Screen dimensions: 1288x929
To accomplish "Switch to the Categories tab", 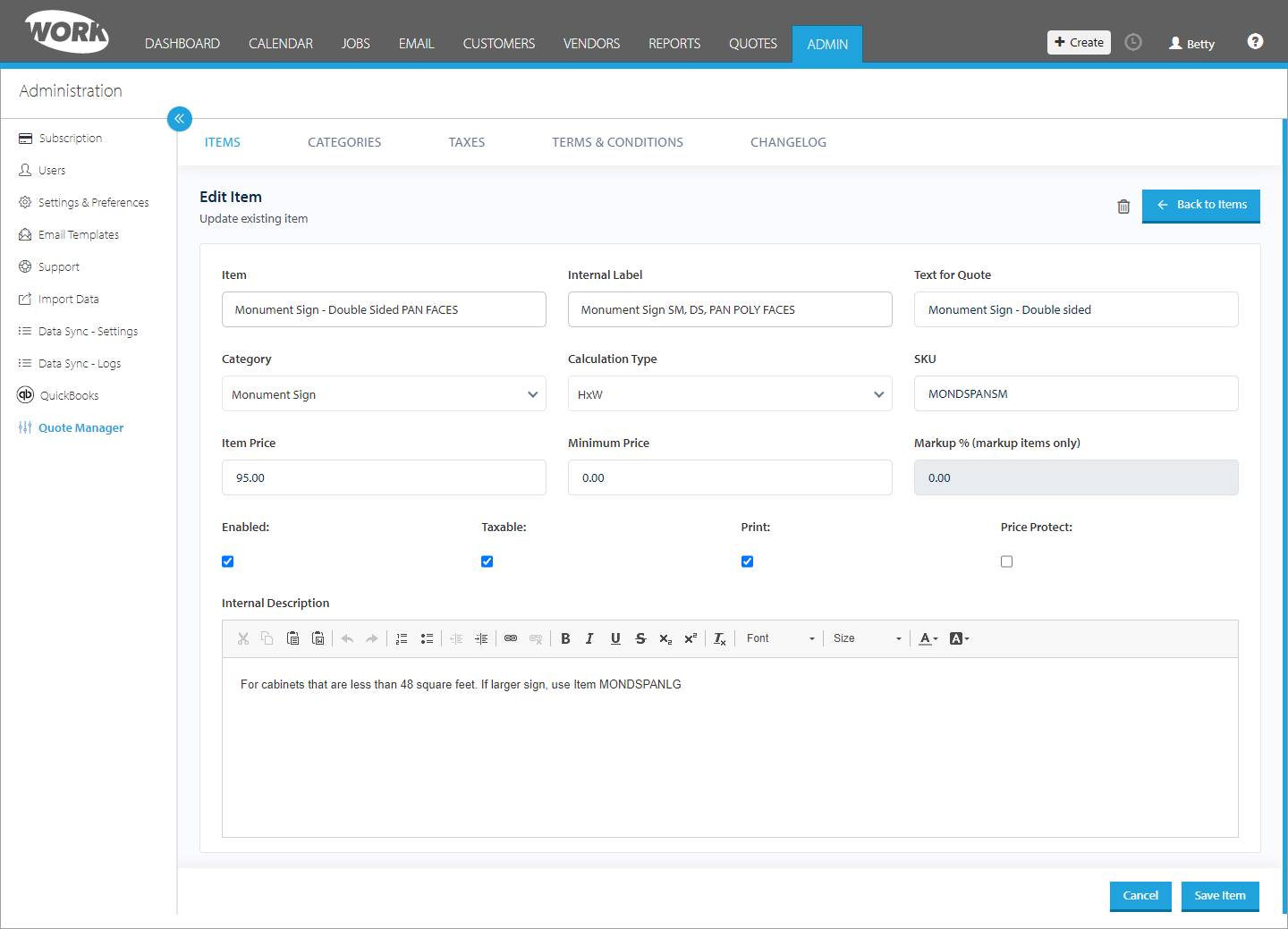I will [x=344, y=142].
